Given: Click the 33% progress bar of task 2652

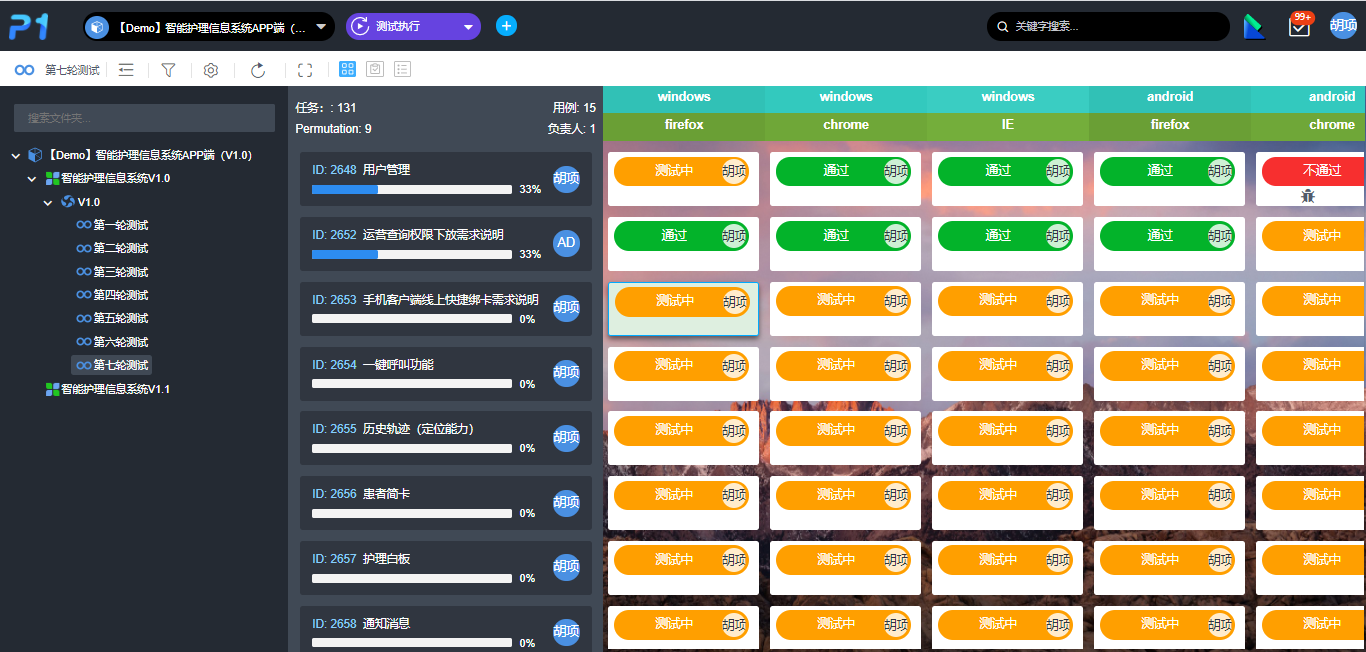Looking at the screenshot, I should pyautogui.click(x=412, y=254).
